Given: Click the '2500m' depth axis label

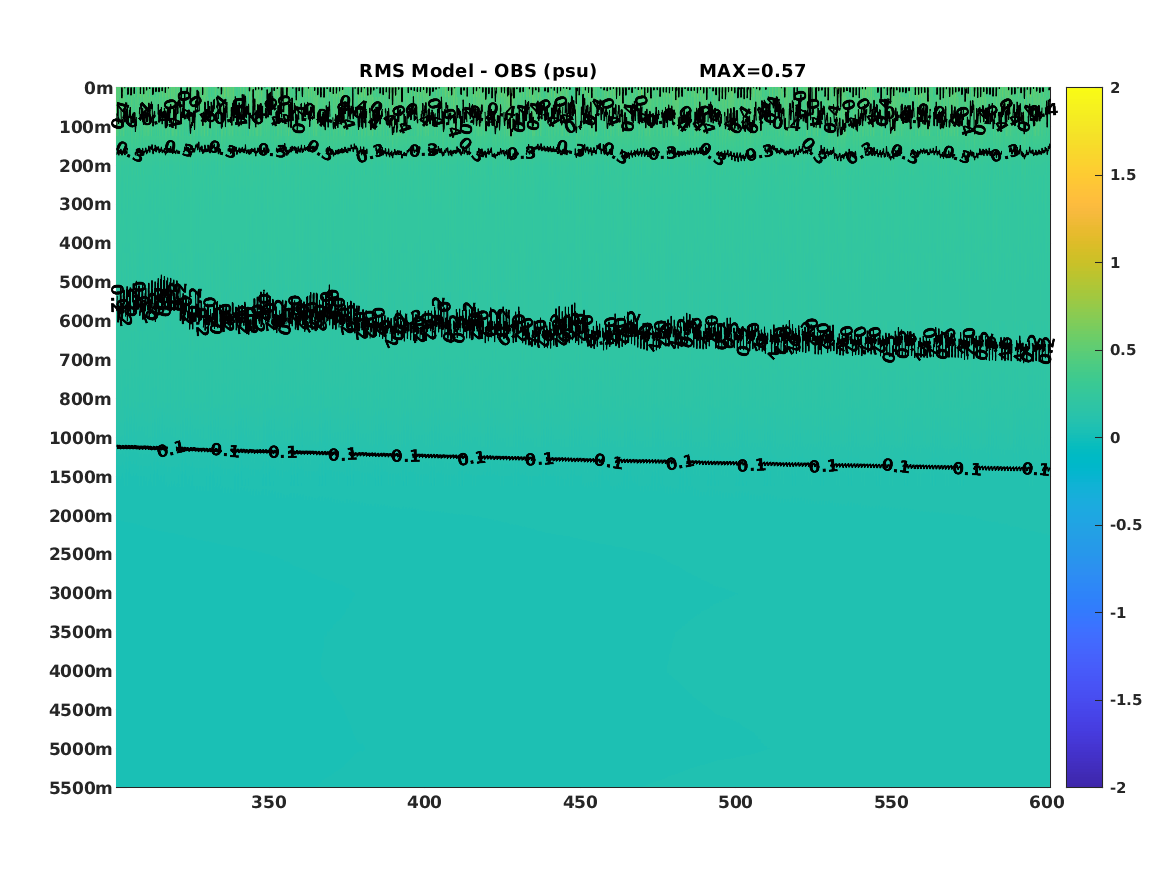Looking at the screenshot, I should click(81, 554).
